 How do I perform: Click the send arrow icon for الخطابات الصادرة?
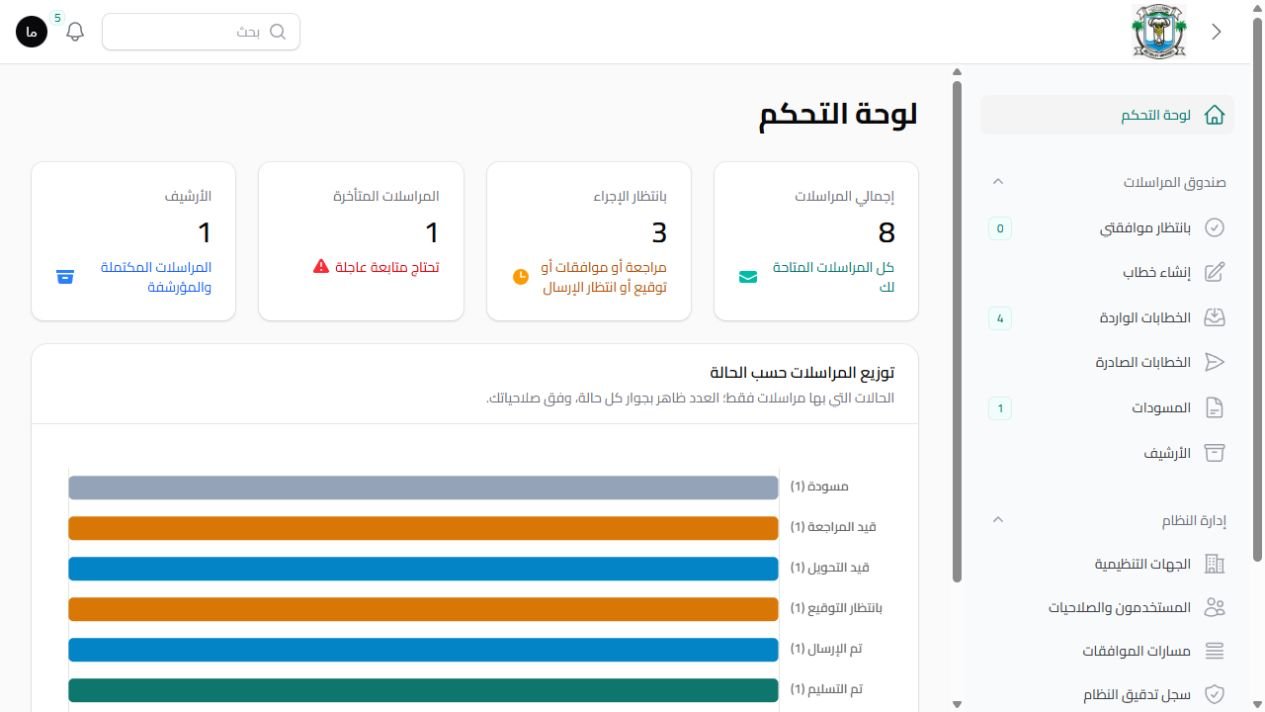[1214, 362]
